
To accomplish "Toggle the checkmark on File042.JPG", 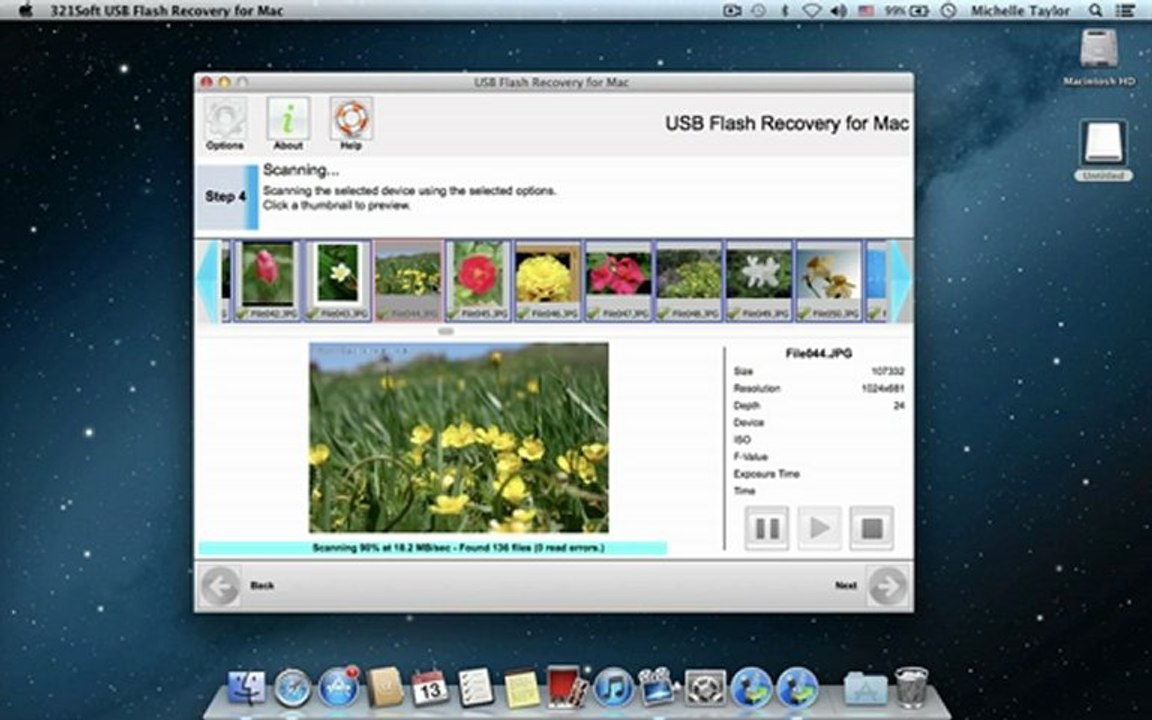I will point(240,314).
